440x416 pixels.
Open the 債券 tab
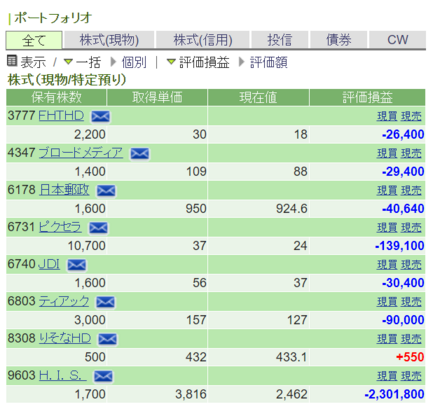339,40
